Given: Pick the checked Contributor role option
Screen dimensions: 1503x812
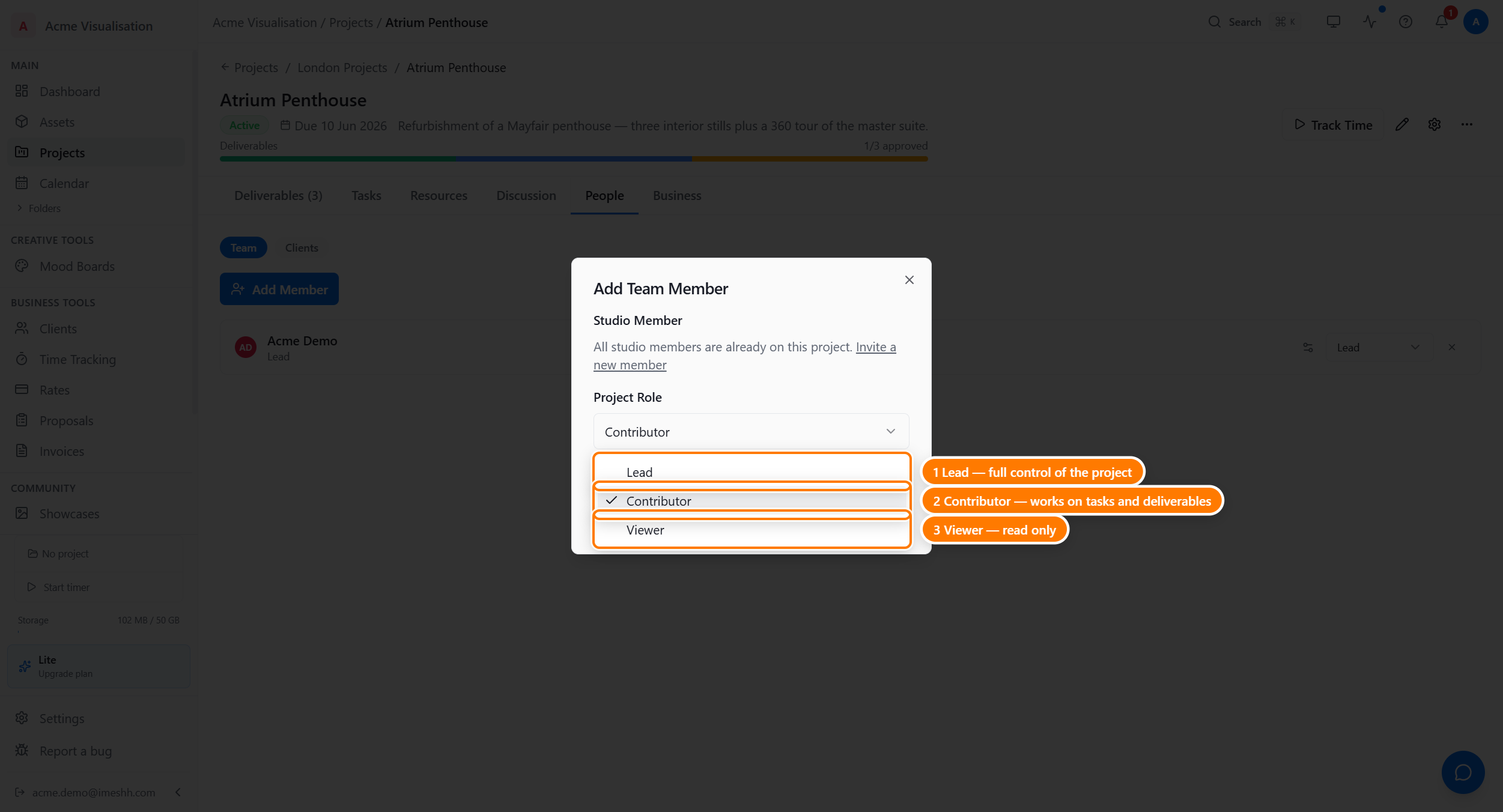Looking at the screenshot, I should pyautogui.click(x=752, y=501).
